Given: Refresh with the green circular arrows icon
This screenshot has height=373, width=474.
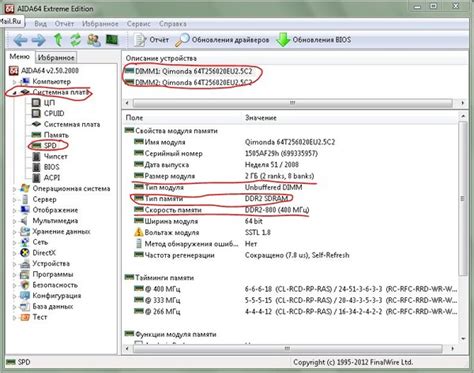Looking at the screenshot, I should click(x=76, y=40).
